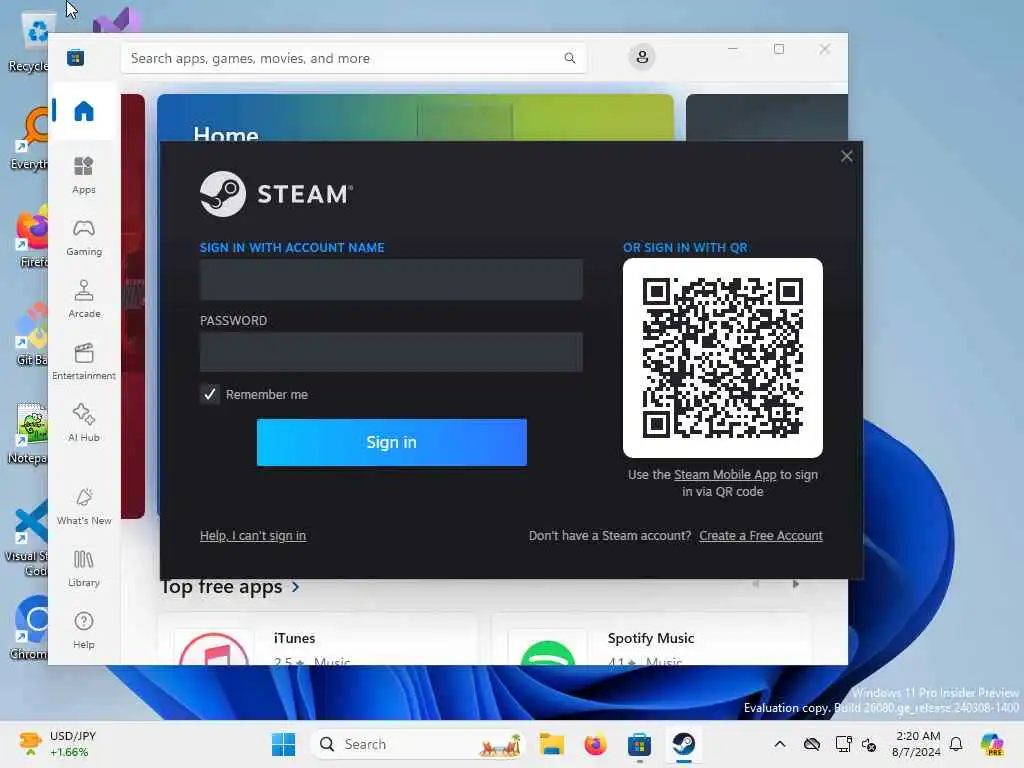The width and height of the screenshot is (1024, 768).
Task: Open the Store account profile icon
Action: point(642,57)
